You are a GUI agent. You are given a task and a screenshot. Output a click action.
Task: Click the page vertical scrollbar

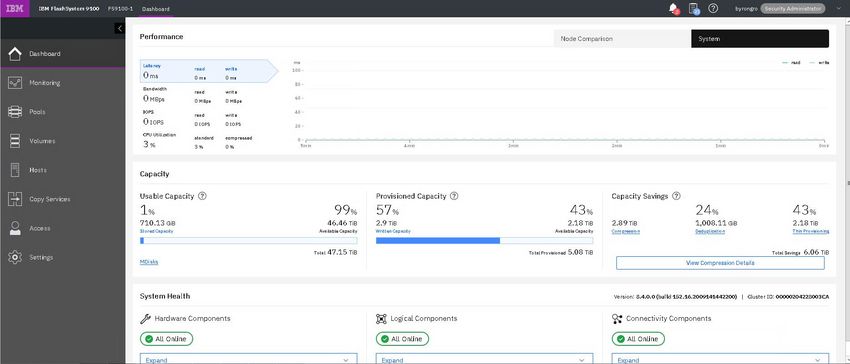847,184
